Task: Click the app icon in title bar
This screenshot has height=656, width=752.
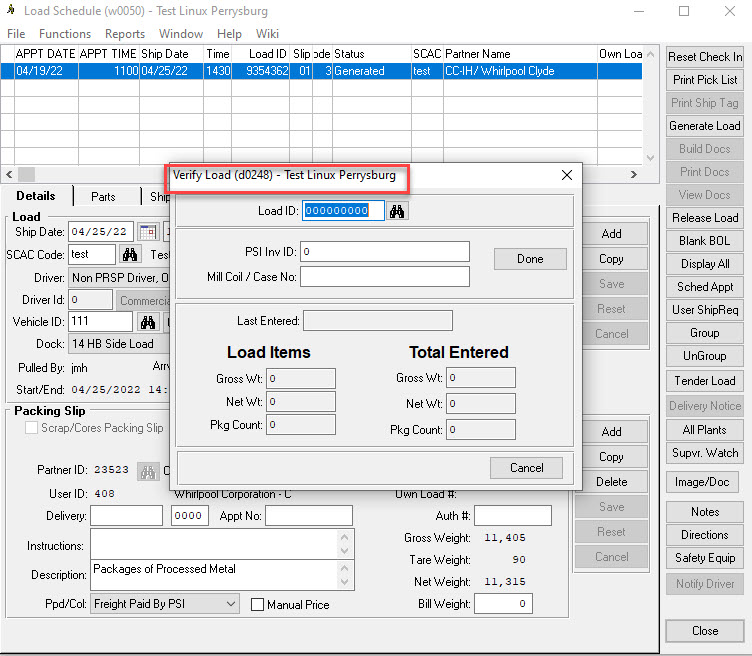Action: [11, 10]
